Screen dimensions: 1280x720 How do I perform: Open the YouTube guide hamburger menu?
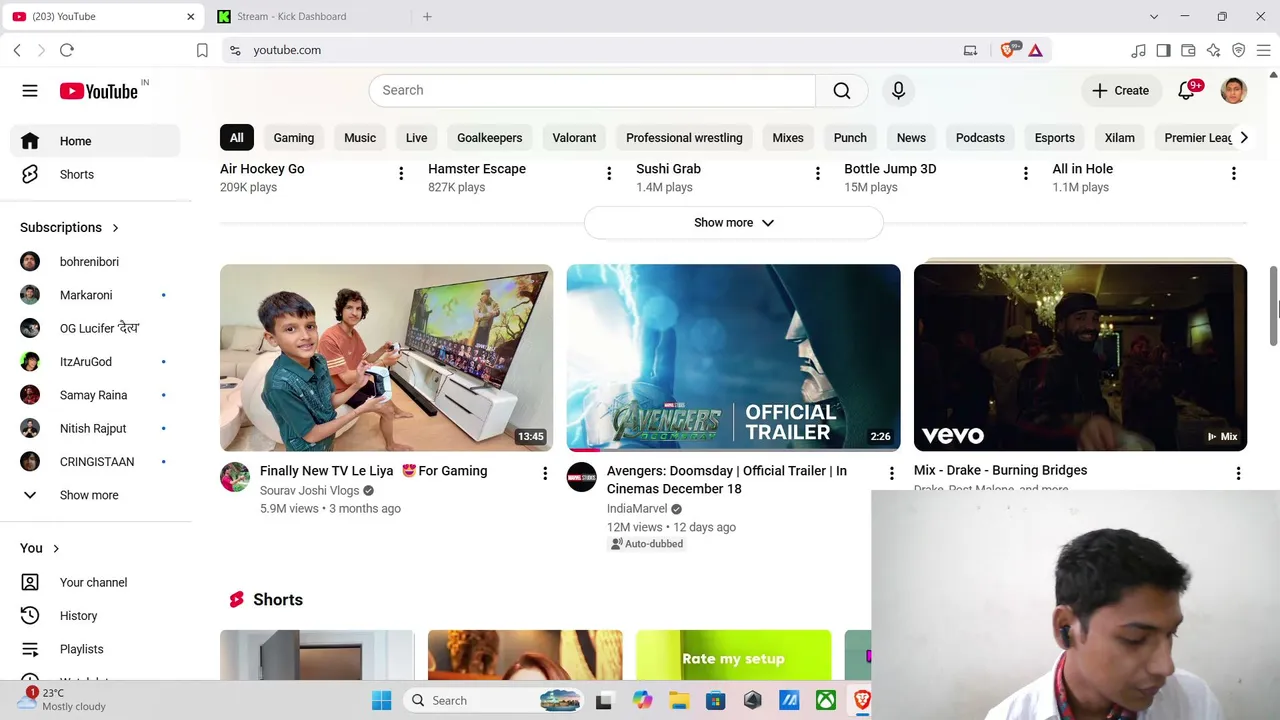click(x=30, y=91)
